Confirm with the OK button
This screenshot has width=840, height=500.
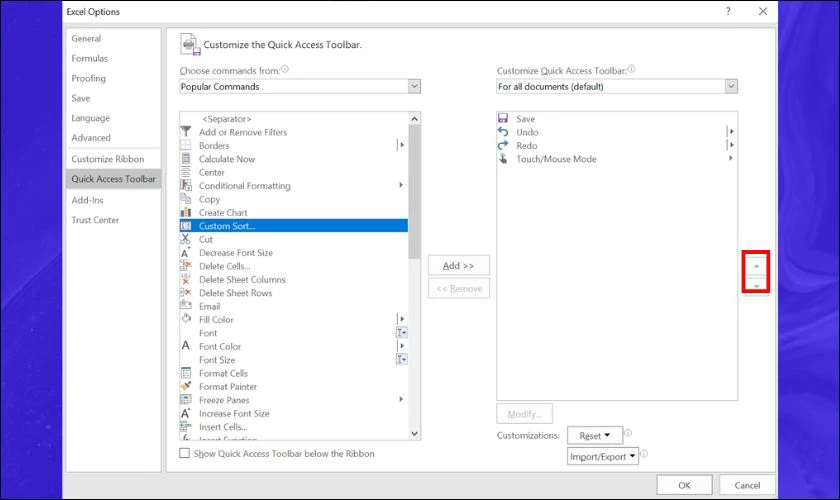tap(684, 485)
